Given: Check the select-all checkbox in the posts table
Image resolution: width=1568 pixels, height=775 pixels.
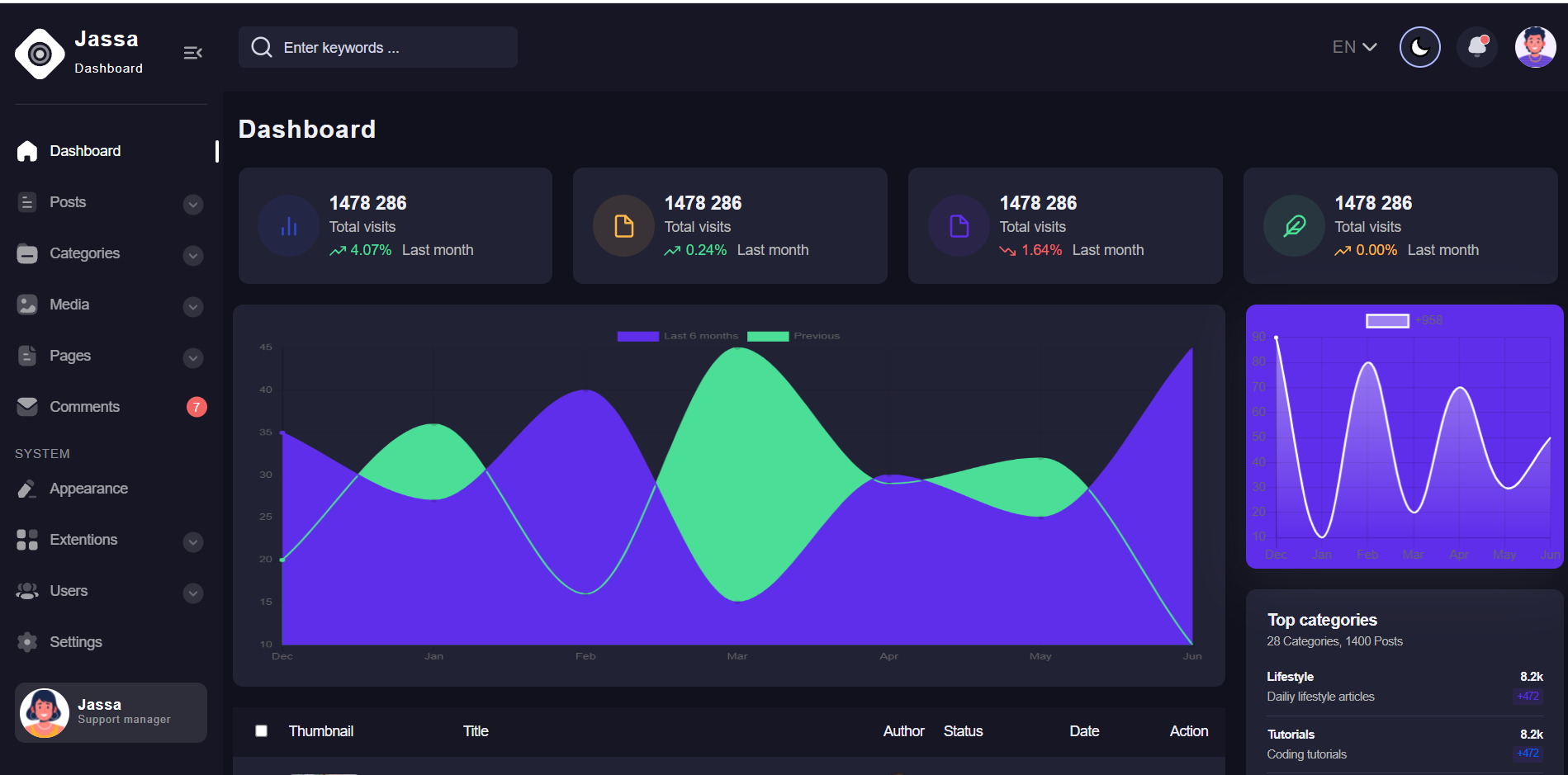Looking at the screenshot, I should [x=261, y=730].
